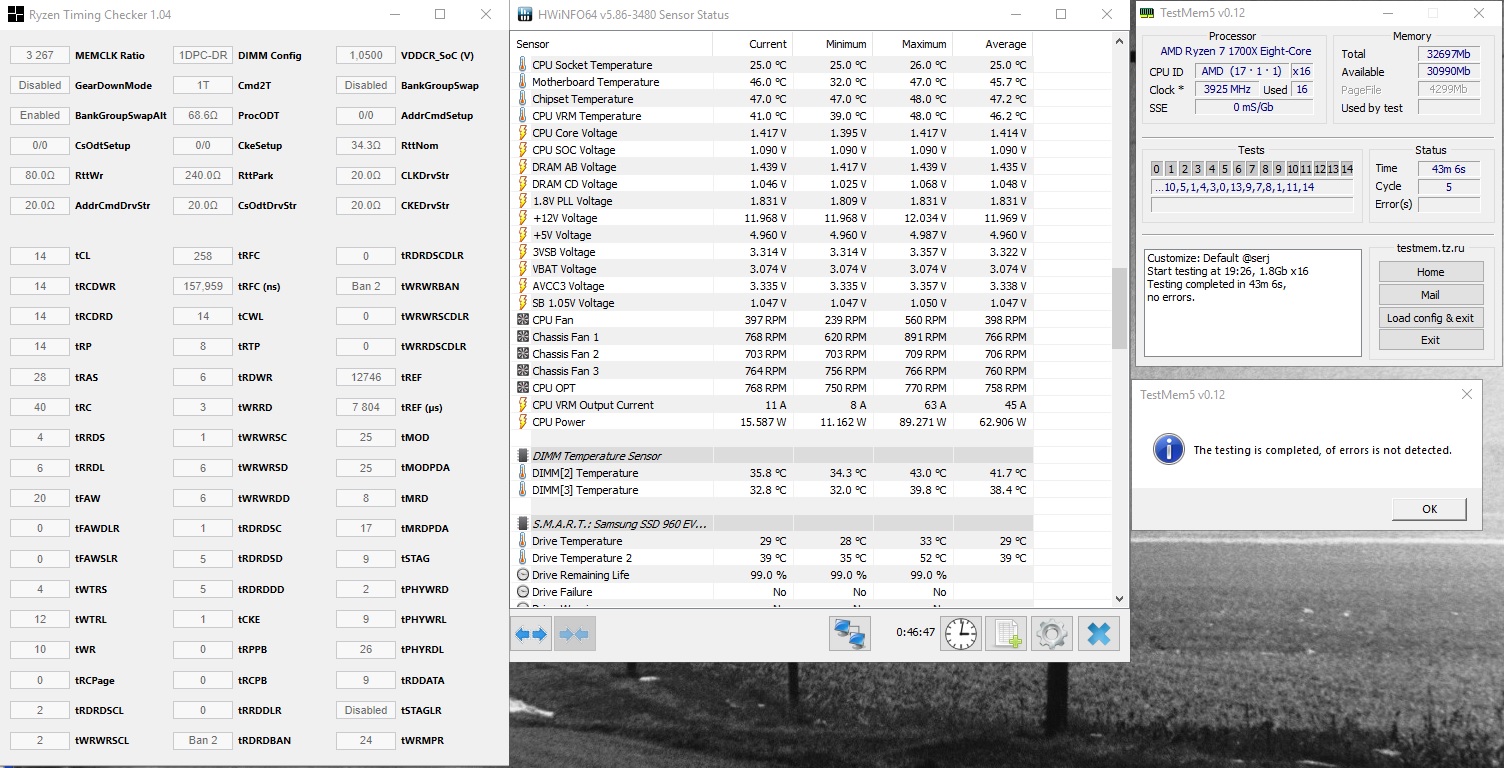Click the Total memory field 32697Mb in TestMem5
1504x768 pixels.
click(1450, 54)
